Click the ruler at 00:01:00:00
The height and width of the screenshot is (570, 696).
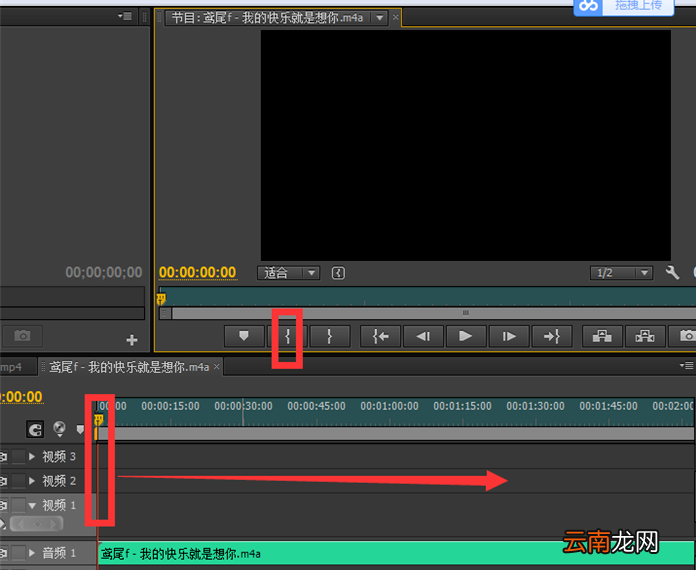[x=389, y=406]
